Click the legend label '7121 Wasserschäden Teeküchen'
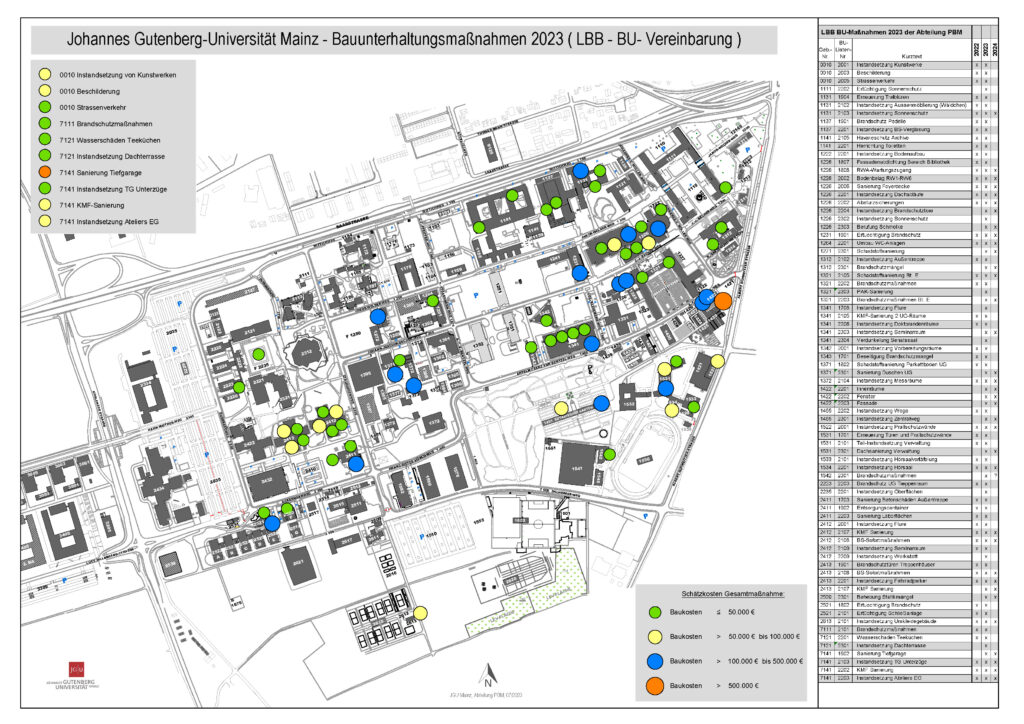The height and width of the screenshot is (724, 1024). [x=110, y=140]
